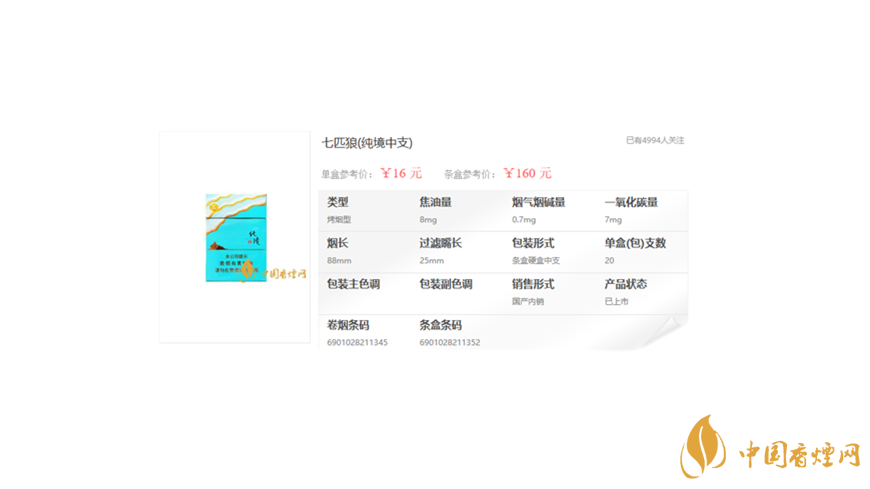Click the 包装形式 value 条盒硬盒中支

(536, 261)
